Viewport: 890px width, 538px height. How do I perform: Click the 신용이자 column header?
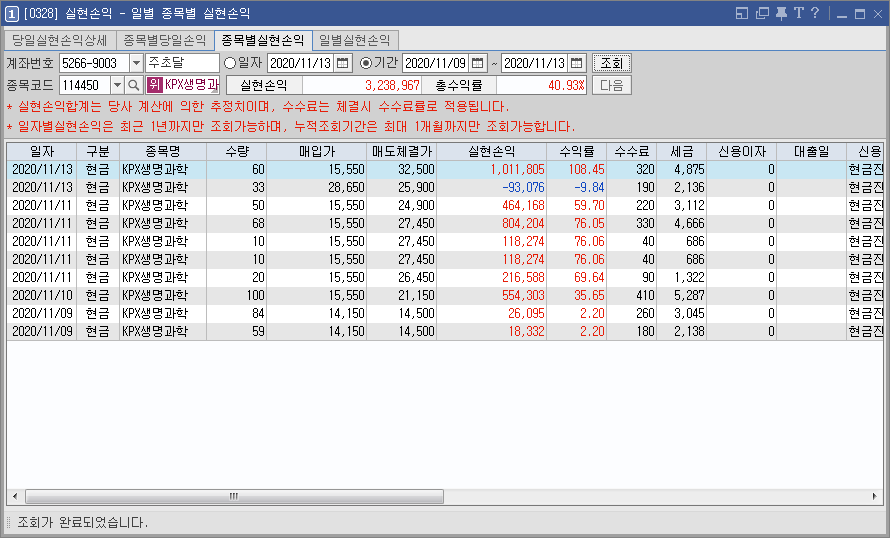(742, 152)
